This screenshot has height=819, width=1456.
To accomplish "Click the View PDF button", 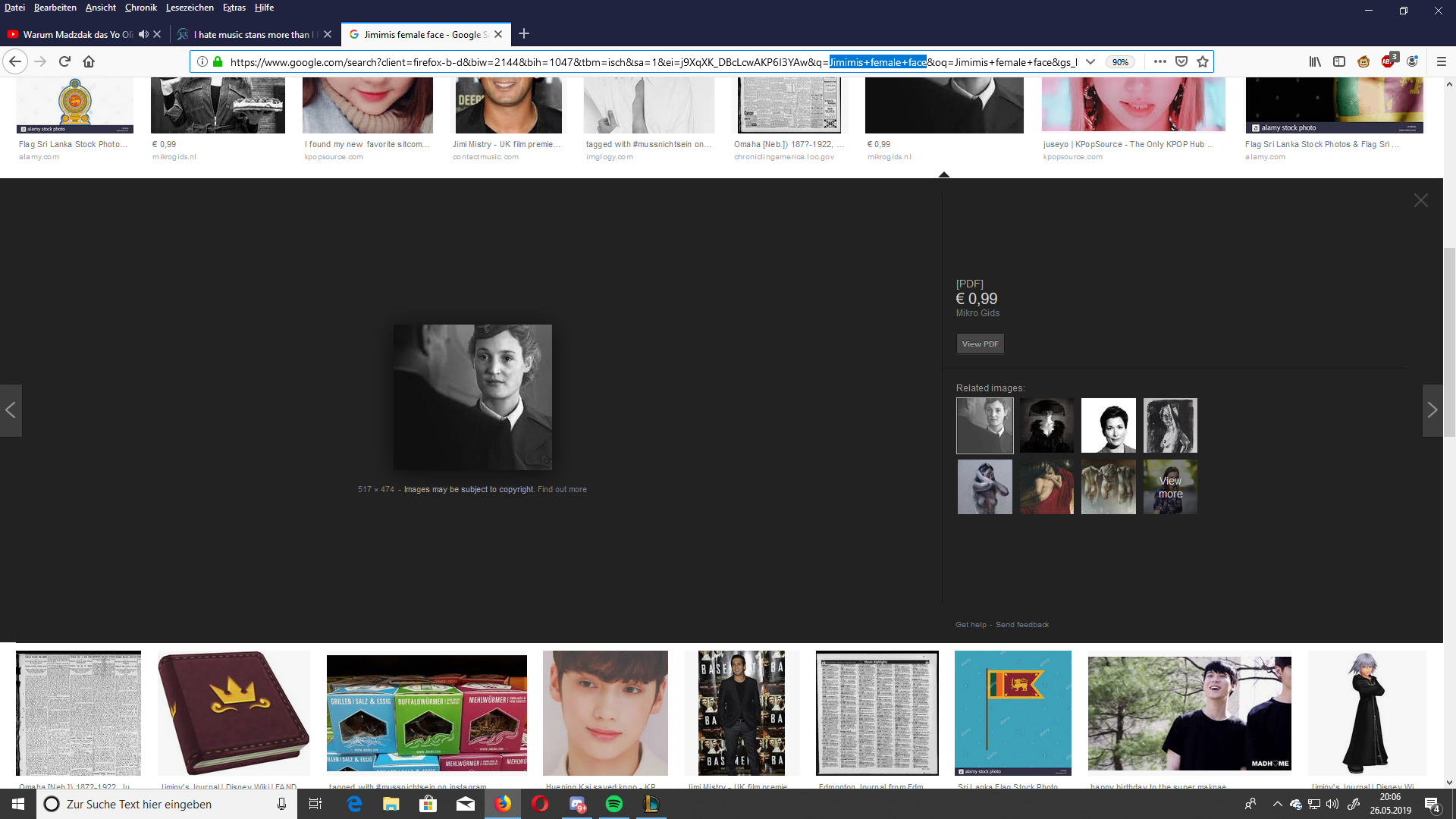I will tap(980, 344).
